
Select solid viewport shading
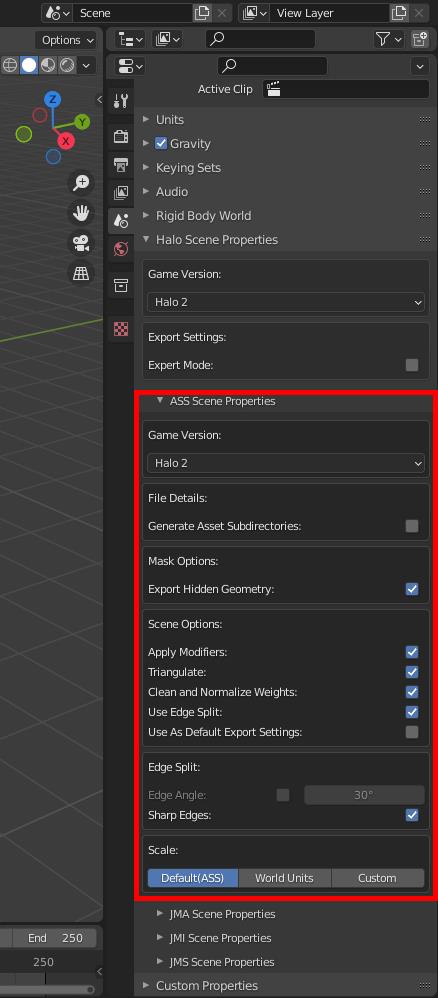point(29,65)
